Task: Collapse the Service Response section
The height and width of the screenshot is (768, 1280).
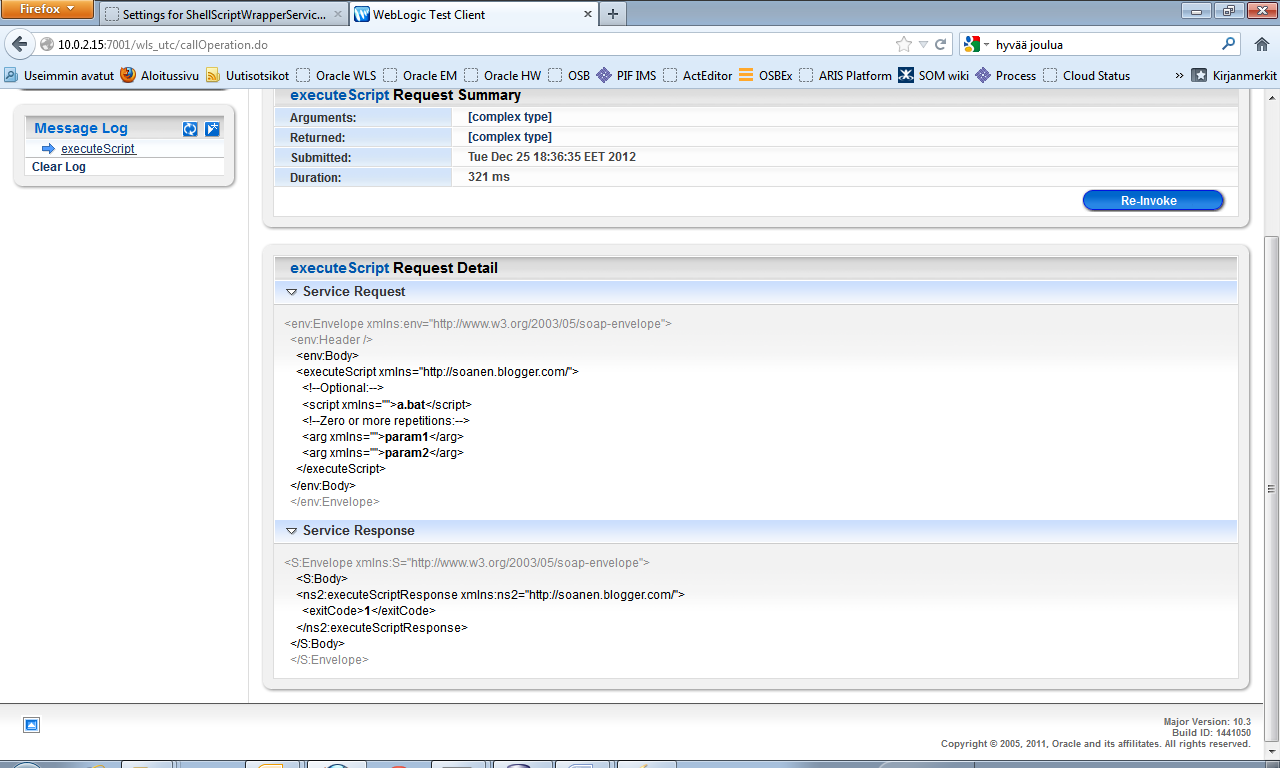Action: (291, 531)
